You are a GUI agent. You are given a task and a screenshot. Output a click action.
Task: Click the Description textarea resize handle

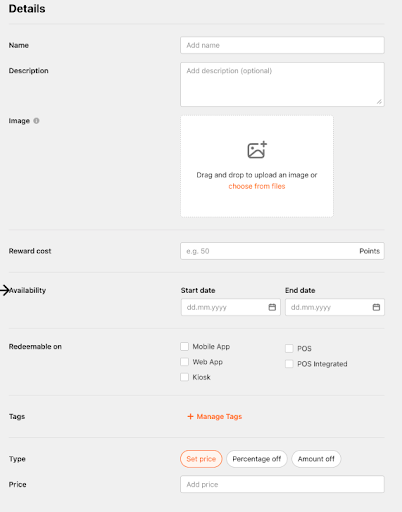click(379, 102)
